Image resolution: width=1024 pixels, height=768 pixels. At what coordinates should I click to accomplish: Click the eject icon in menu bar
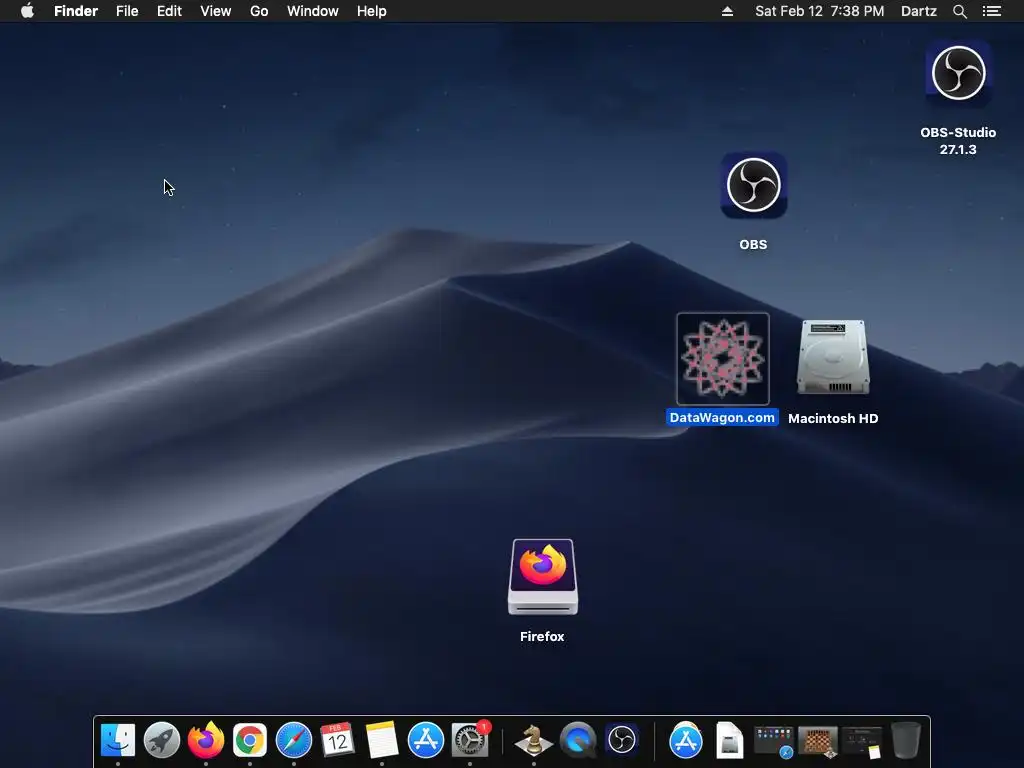(728, 11)
